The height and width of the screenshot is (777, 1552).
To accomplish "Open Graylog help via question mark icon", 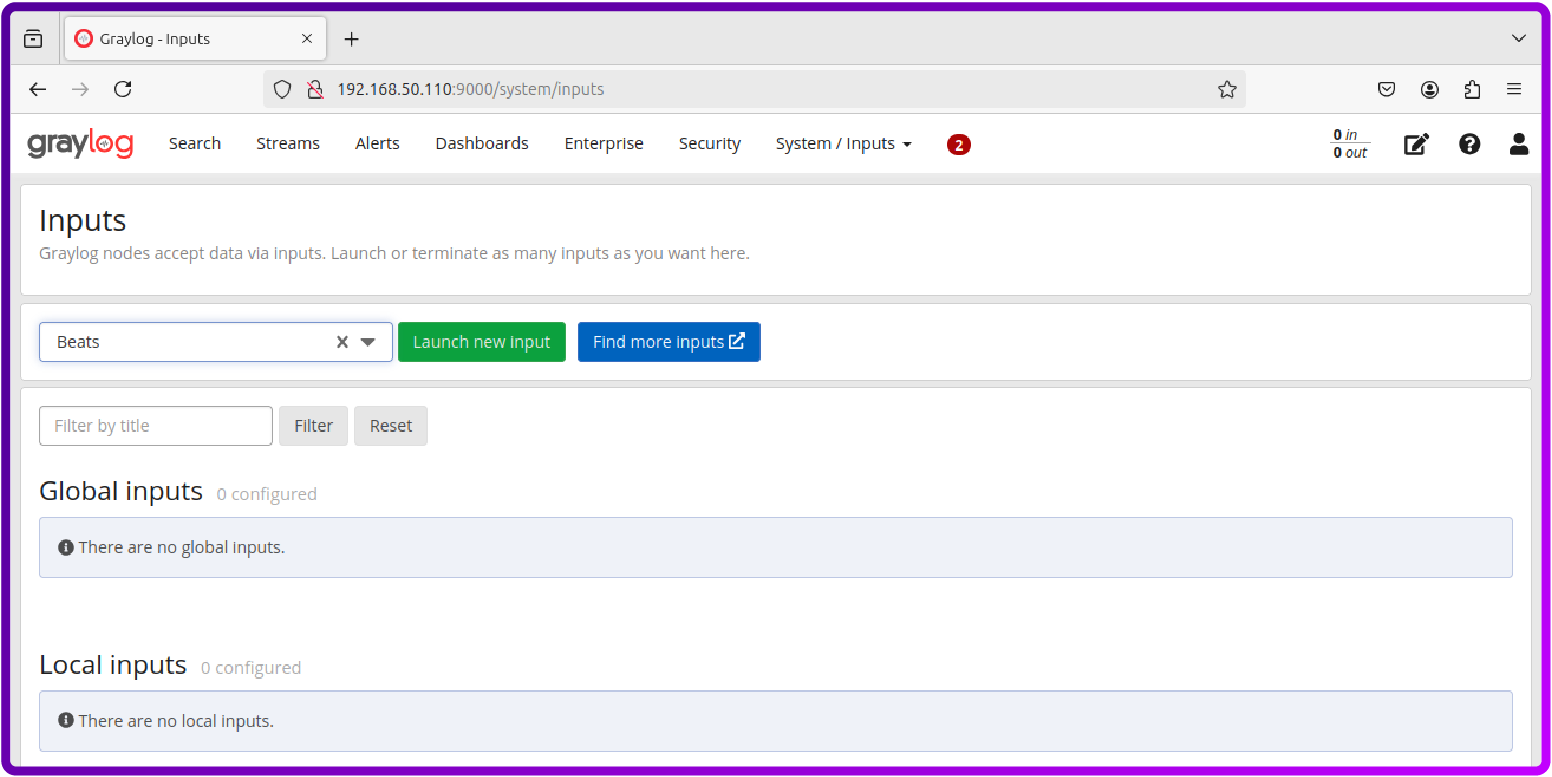I will coord(1469,144).
